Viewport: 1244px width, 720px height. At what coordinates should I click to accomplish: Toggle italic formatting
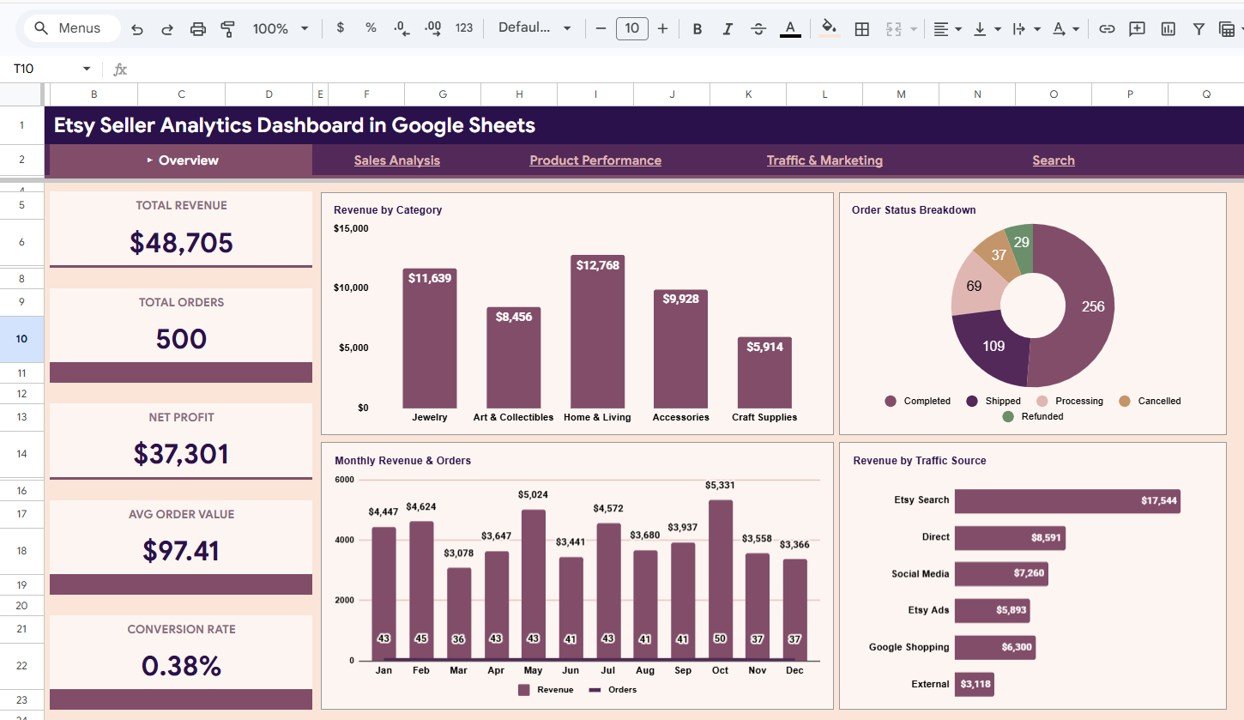pyautogui.click(x=727, y=28)
